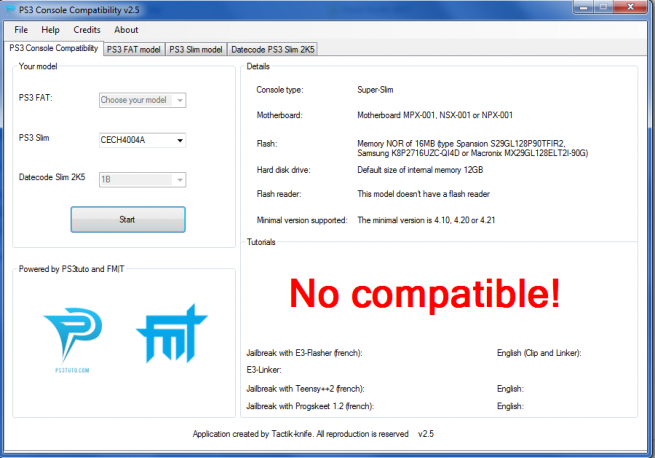This screenshot has width=655, height=458.
Task: Open the PS3 Slim CECH4004A dropdown
Action: coord(142,140)
